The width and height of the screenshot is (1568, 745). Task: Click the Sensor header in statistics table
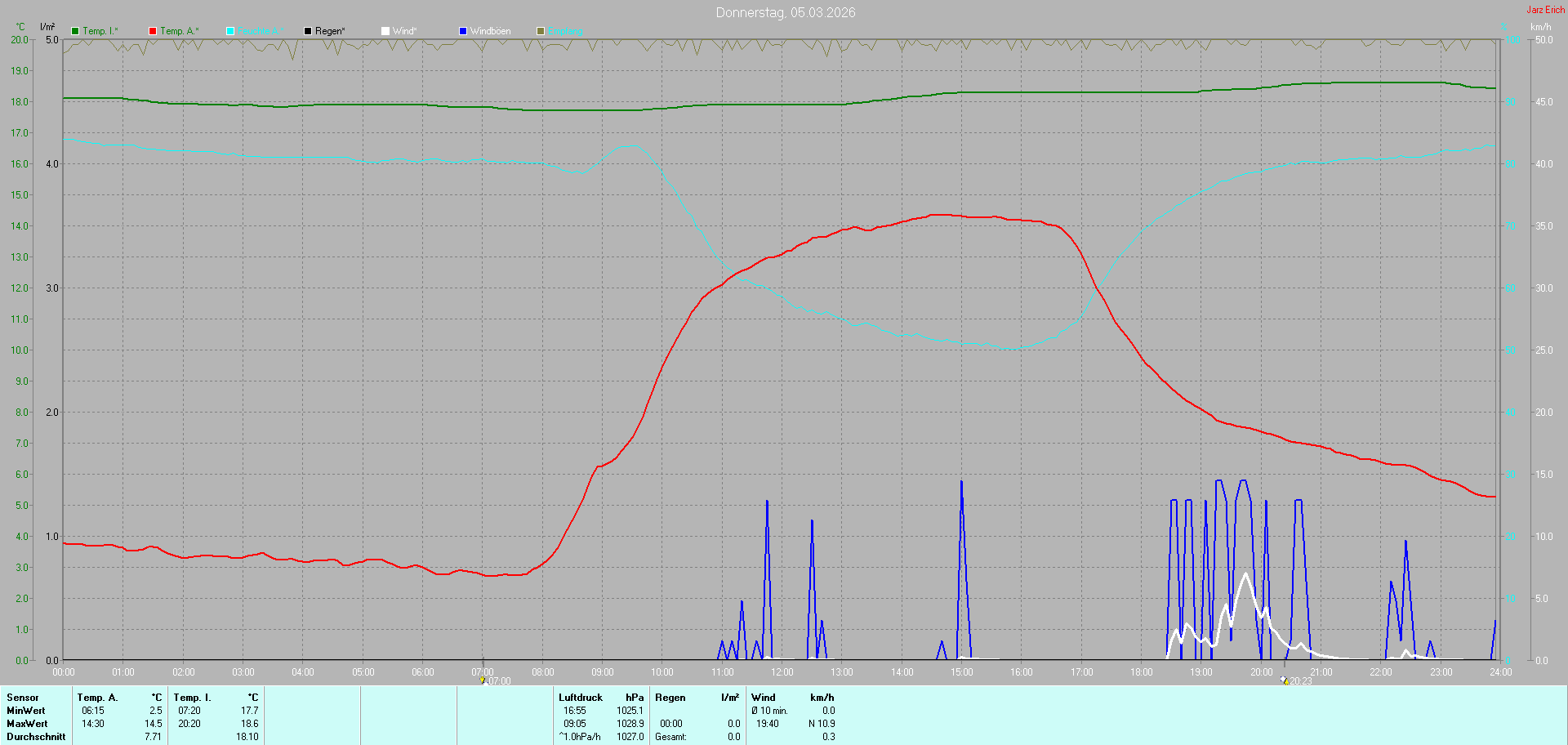(x=23, y=698)
